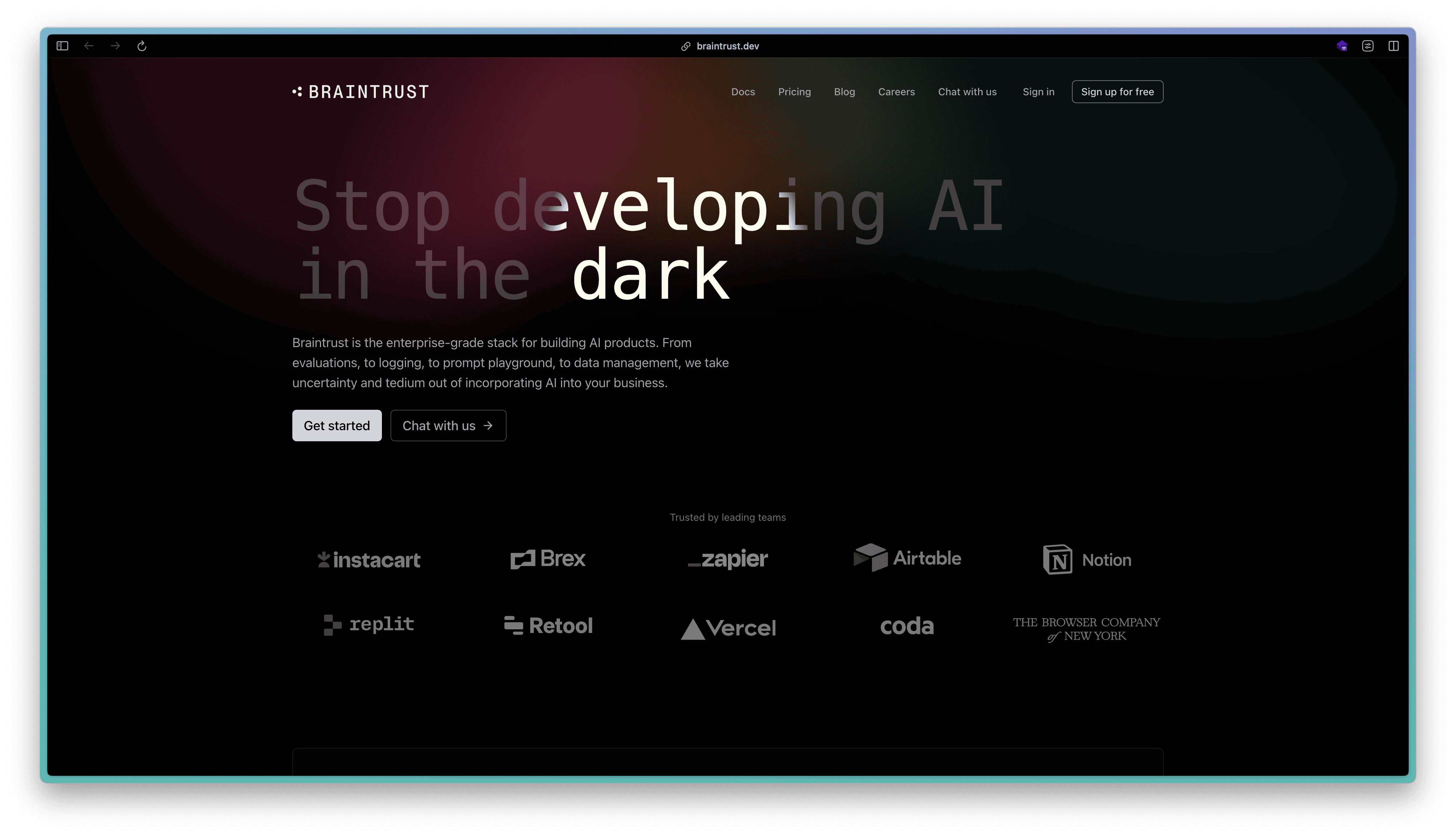
Task: Open the site controls toolbar icon
Action: coord(1368,46)
